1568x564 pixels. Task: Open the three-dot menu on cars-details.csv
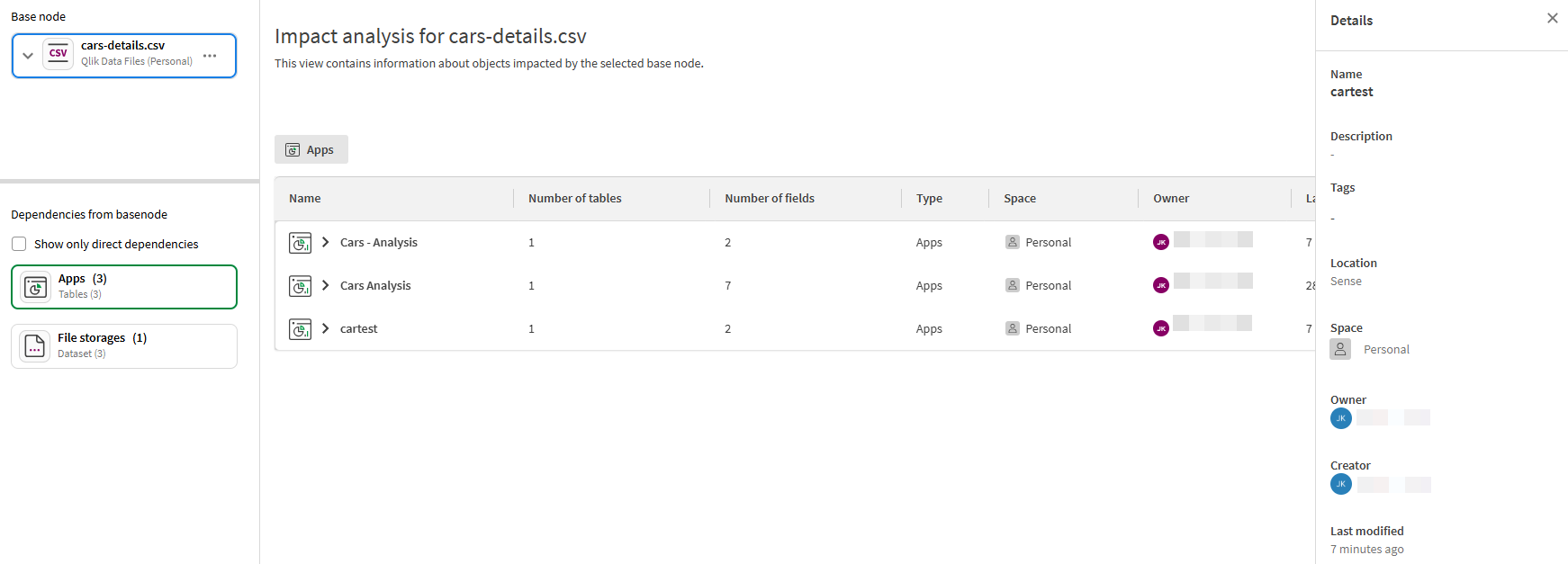(210, 56)
